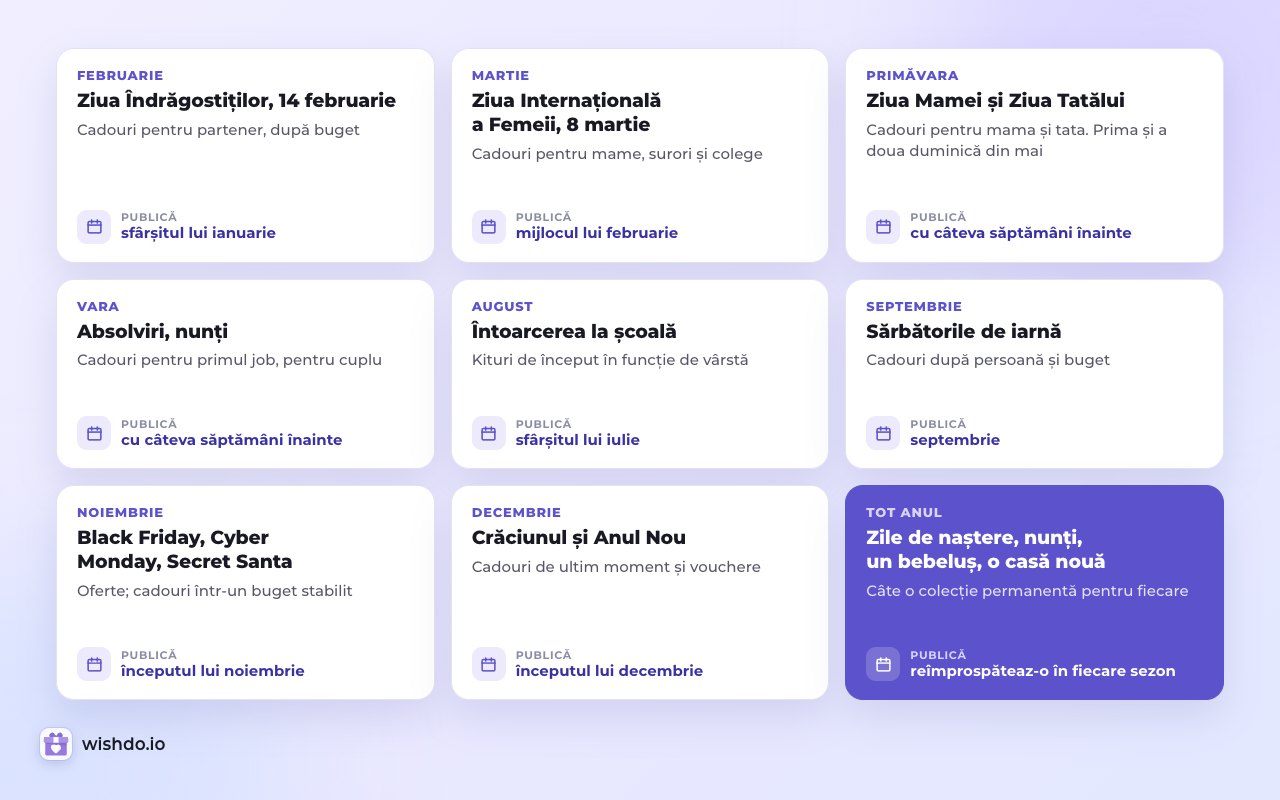Image resolution: width=1280 pixels, height=800 pixels.
Task: Click the calendar icon in the Februarie card
Action: [94, 226]
